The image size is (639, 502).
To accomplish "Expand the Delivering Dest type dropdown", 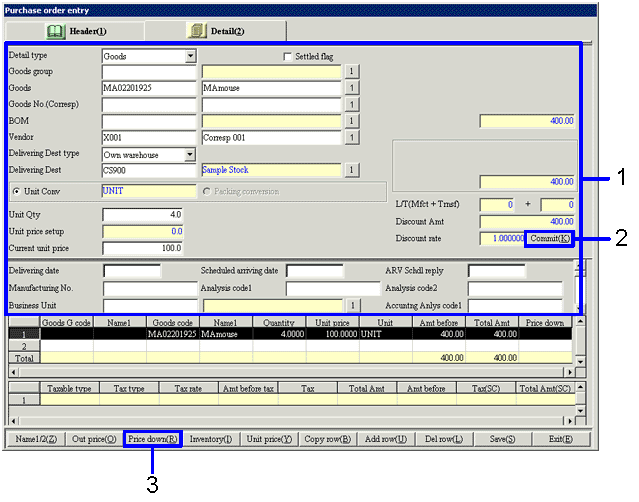I will click(189, 154).
